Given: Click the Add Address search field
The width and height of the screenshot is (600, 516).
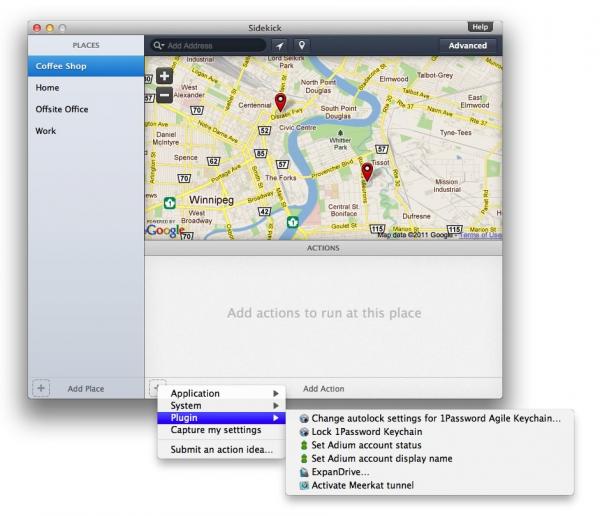Looking at the screenshot, I should [208, 46].
